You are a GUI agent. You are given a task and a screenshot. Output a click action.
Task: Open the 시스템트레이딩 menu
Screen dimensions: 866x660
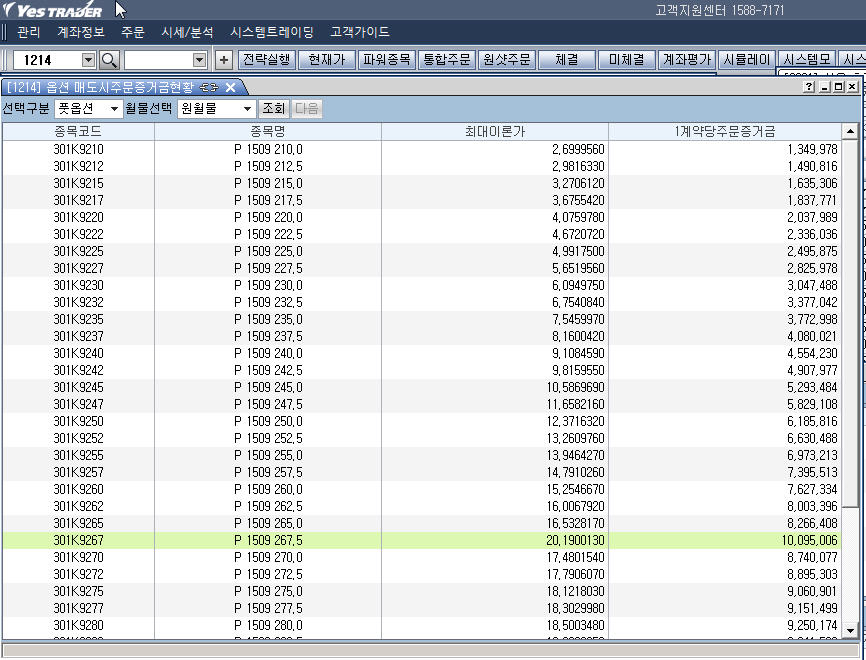[x=271, y=32]
